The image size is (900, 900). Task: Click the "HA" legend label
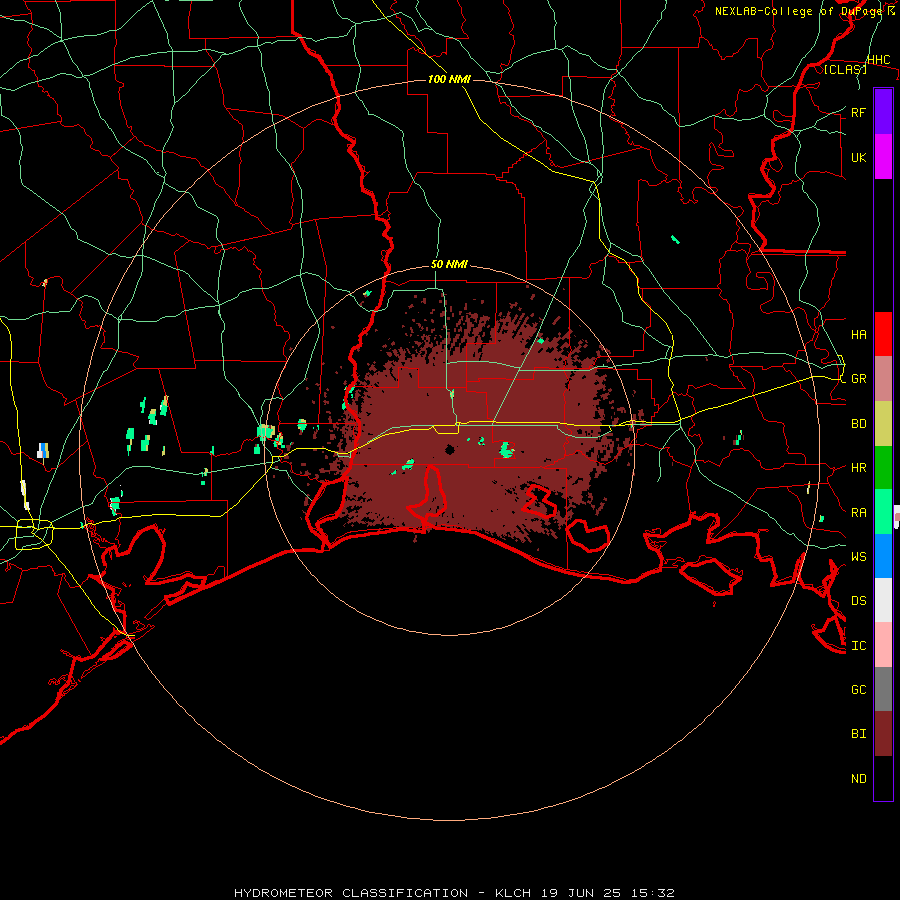coord(859,335)
